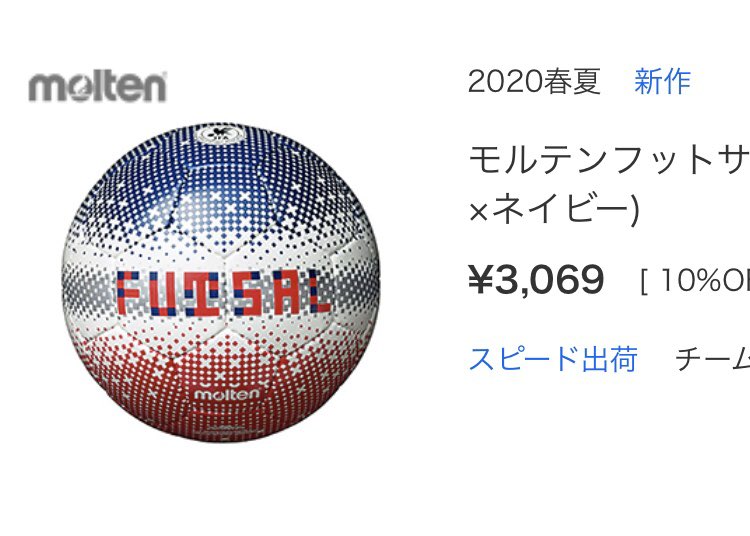This screenshot has width=750, height=536.
Task: Click the letter L in FUTSAL
Action: [319, 292]
